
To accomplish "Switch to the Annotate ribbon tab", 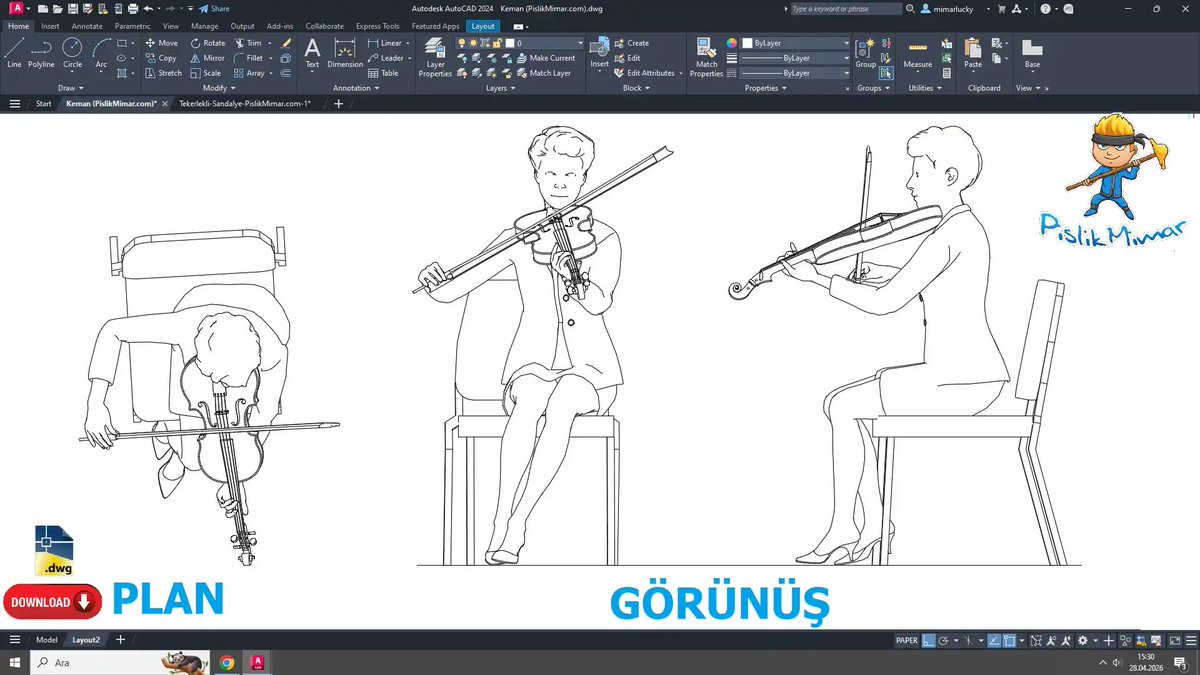I will [87, 26].
